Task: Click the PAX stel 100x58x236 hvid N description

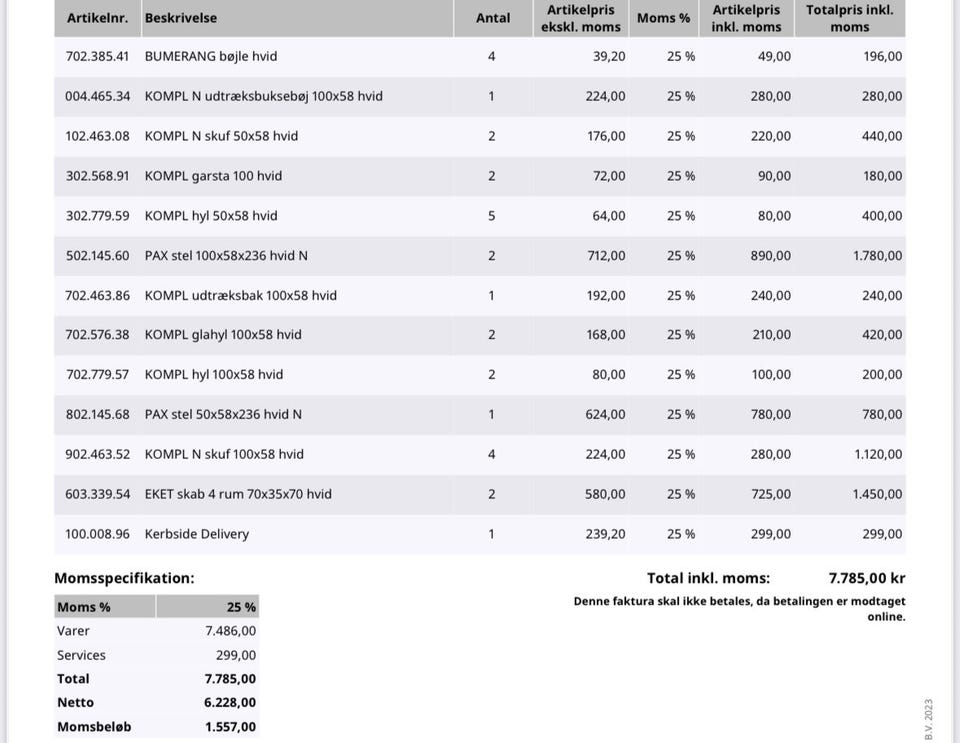Action: pos(226,255)
